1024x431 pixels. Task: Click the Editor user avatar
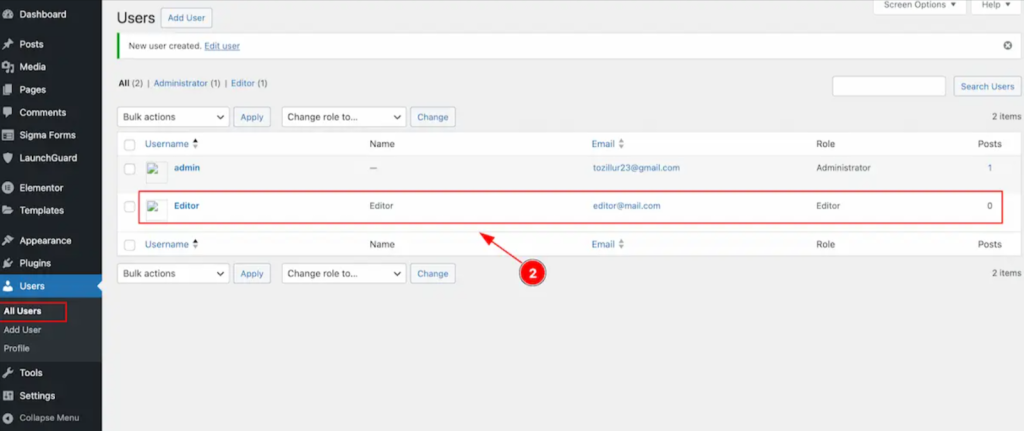pos(157,210)
